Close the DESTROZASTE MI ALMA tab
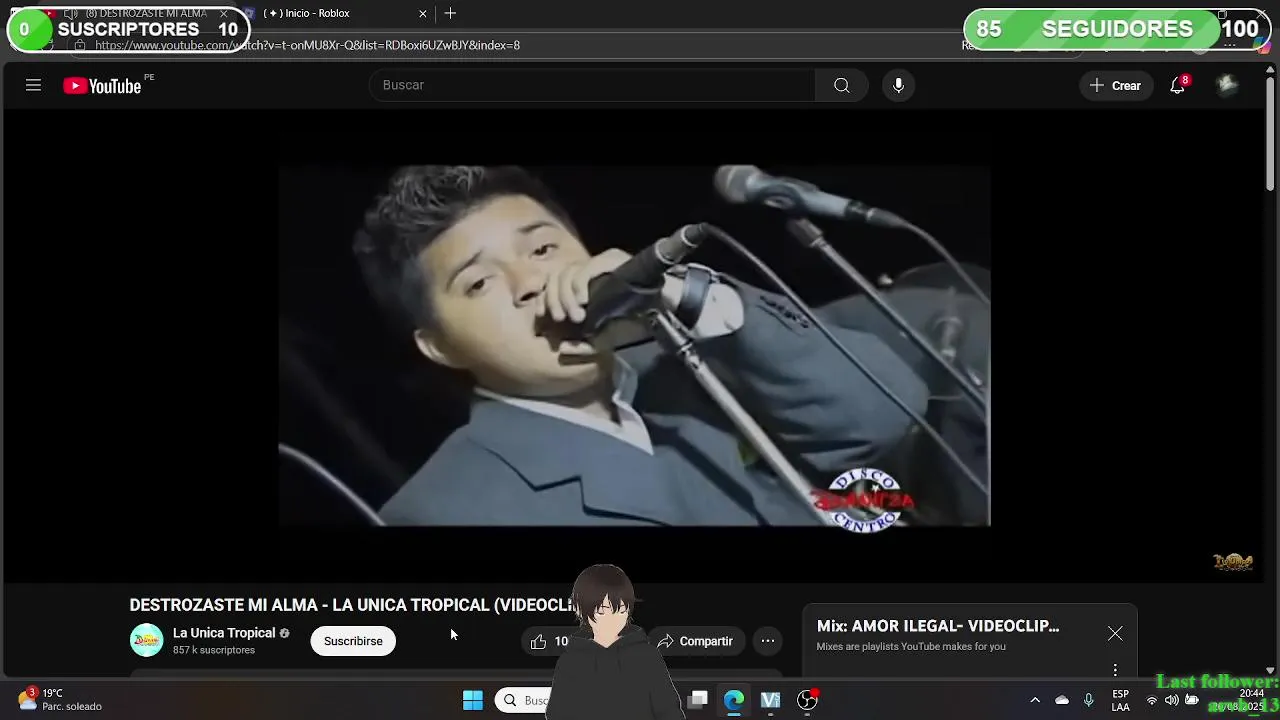The image size is (1280, 720). coord(224,13)
